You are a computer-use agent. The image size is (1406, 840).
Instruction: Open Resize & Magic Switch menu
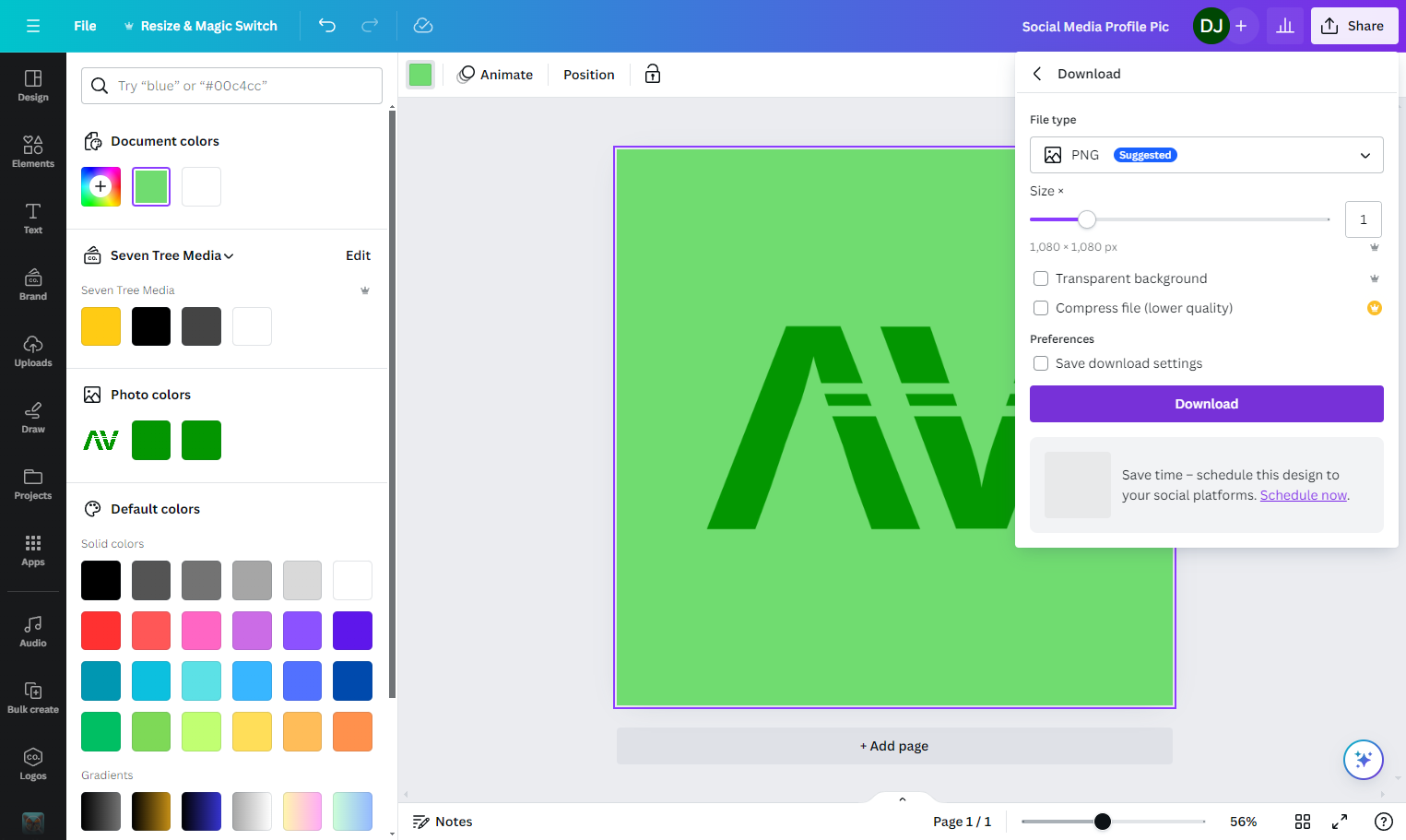click(x=201, y=26)
